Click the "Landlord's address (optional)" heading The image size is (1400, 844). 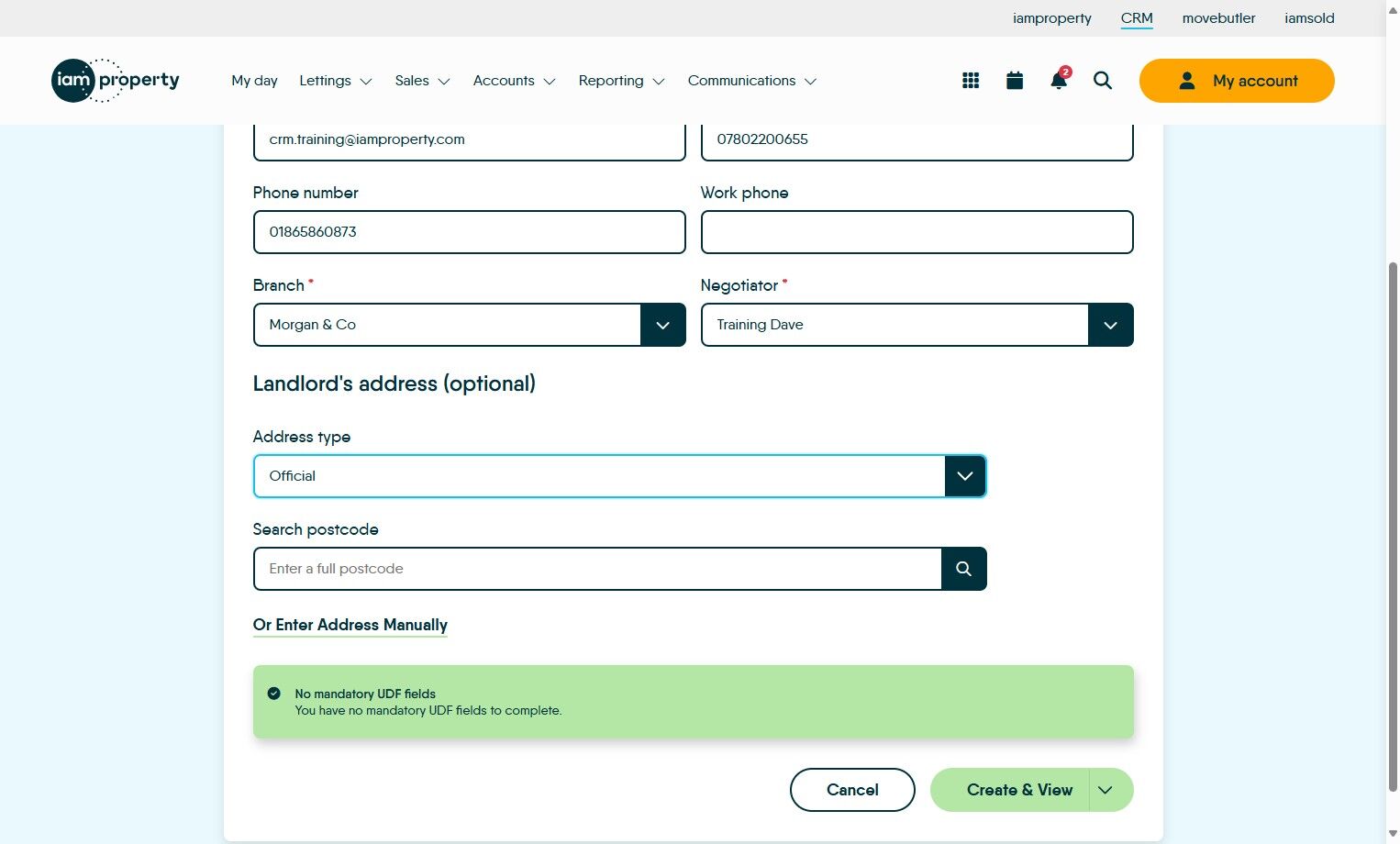(394, 383)
